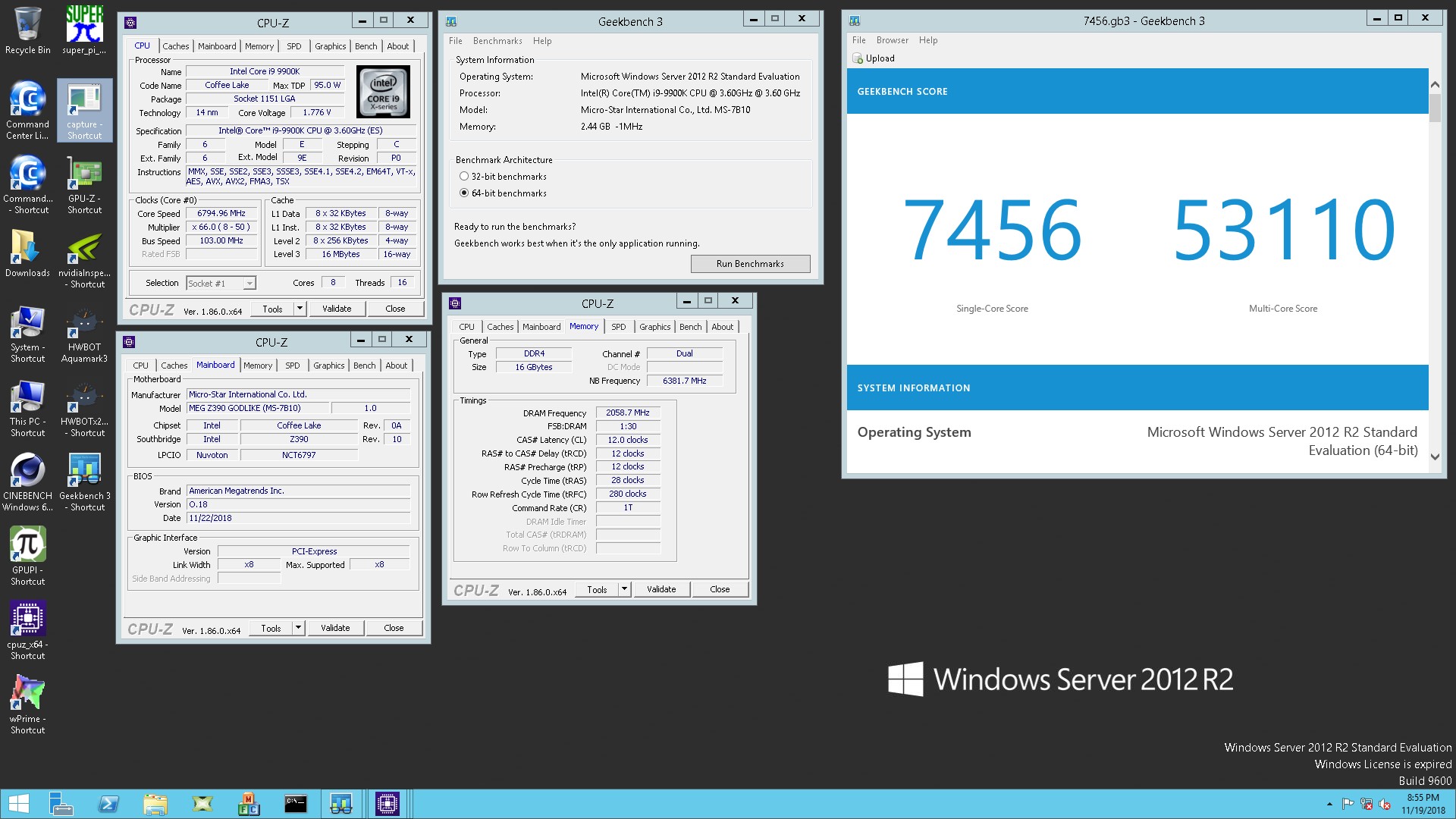Open Server Manager from the taskbar
Image resolution: width=1456 pixels, height=819 pixels.
tap(61, 804)
